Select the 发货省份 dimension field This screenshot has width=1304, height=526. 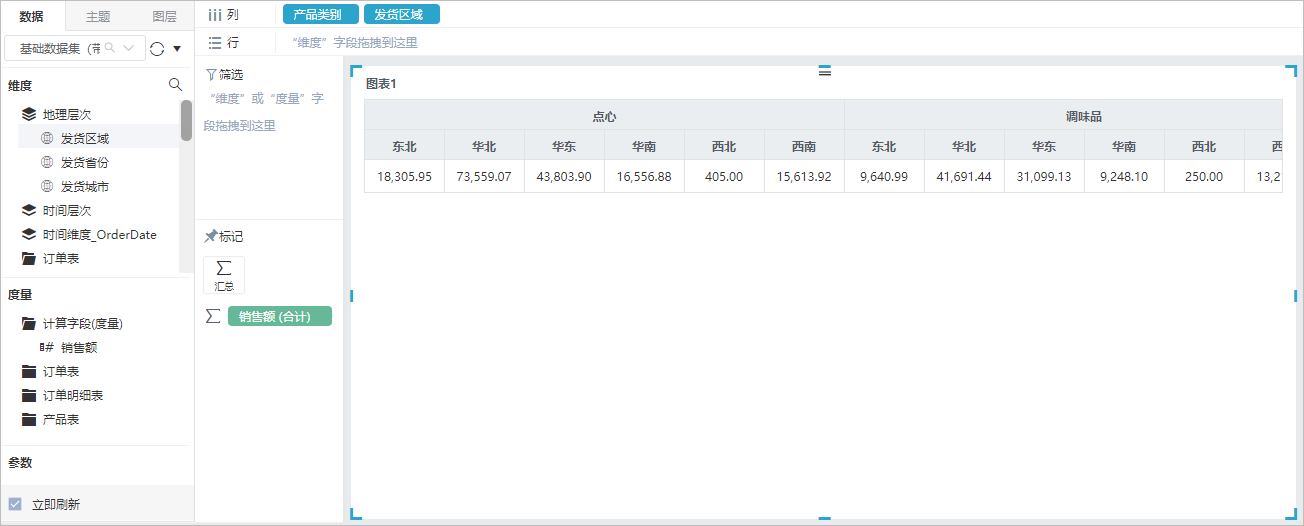tap(85, 163)
